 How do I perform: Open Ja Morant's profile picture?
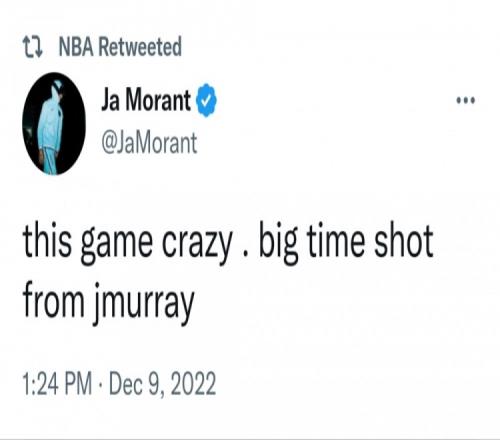click(54, 124)
